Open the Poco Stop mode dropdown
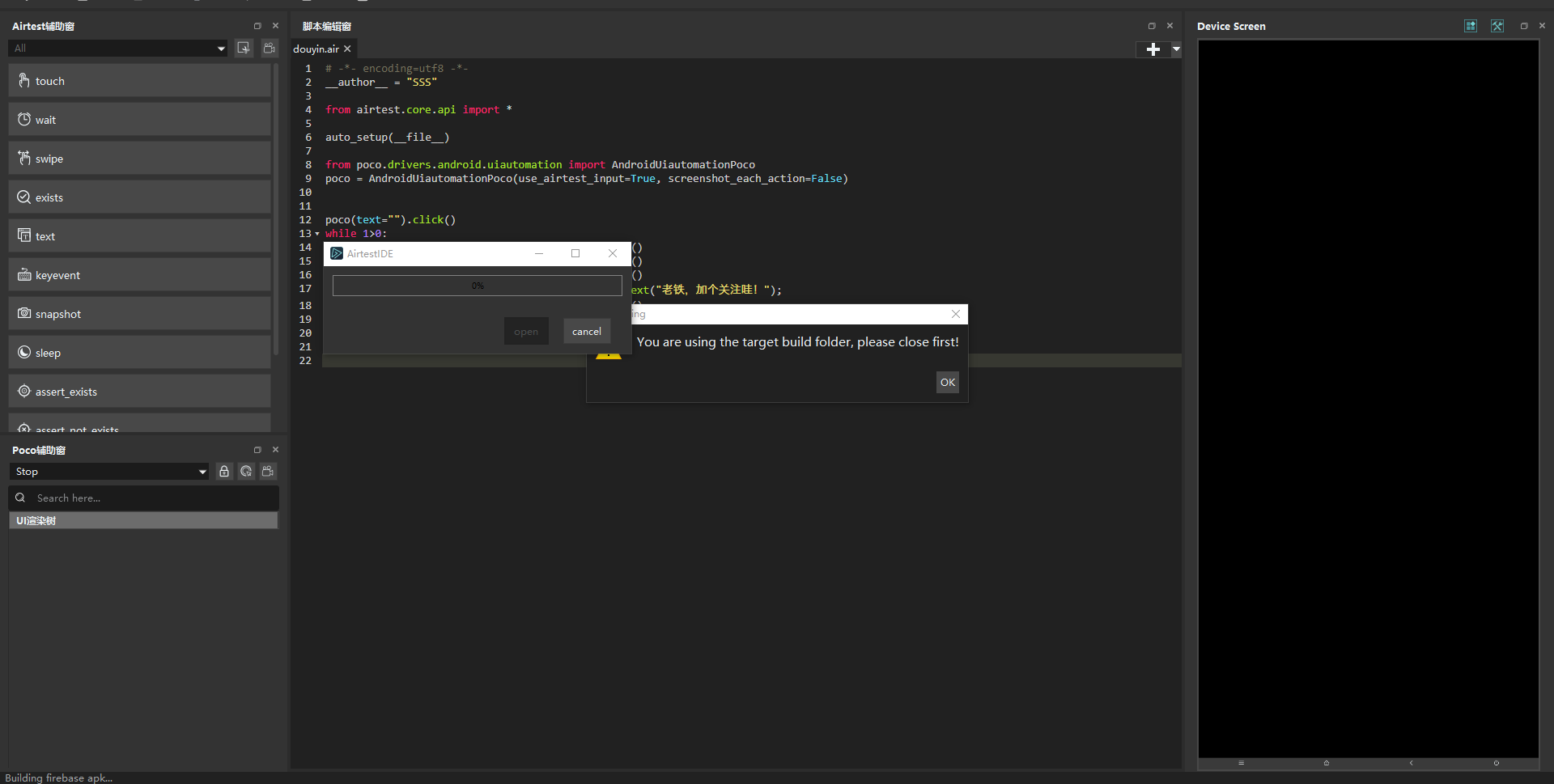Screen dimensions: 1554x784 point(109,472)
